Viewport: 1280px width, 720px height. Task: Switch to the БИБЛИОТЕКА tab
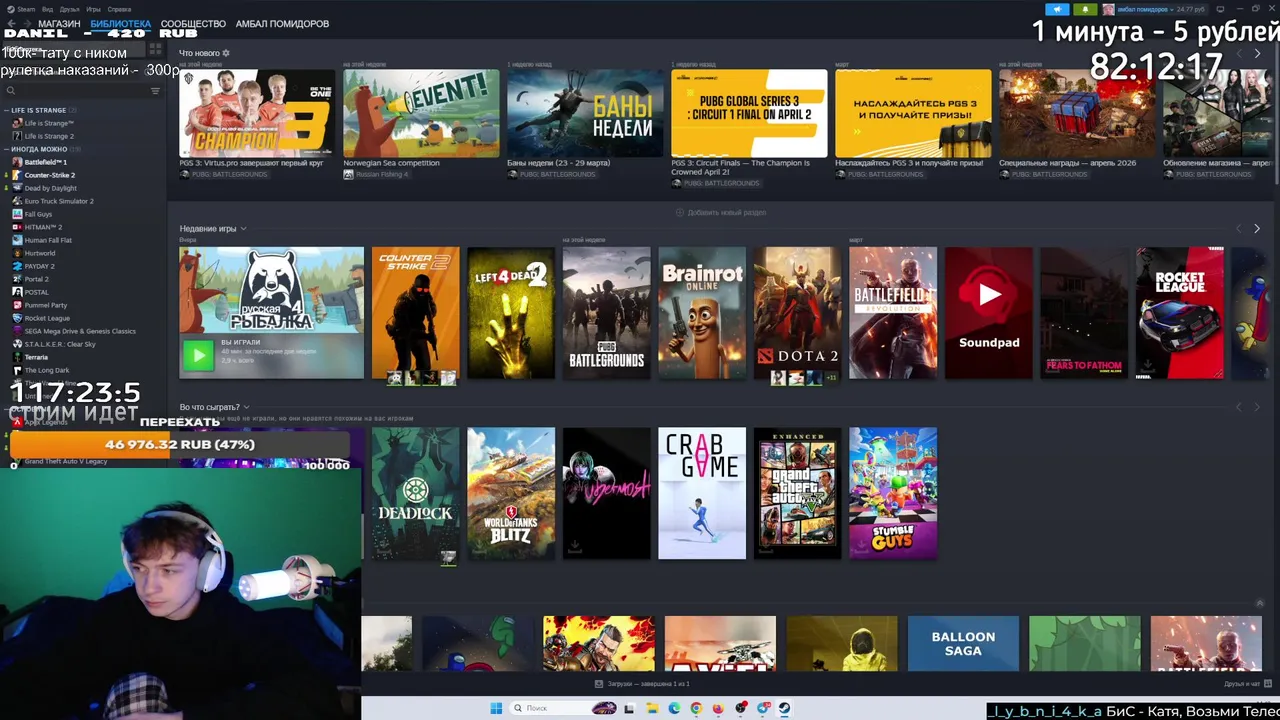coord(120,24)
